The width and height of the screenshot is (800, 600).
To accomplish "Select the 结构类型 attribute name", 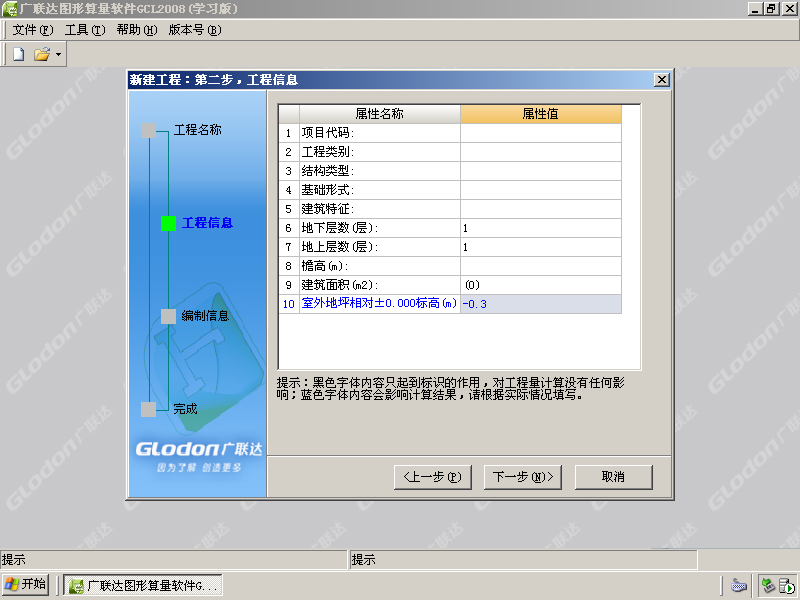I will tap(380, 171).
